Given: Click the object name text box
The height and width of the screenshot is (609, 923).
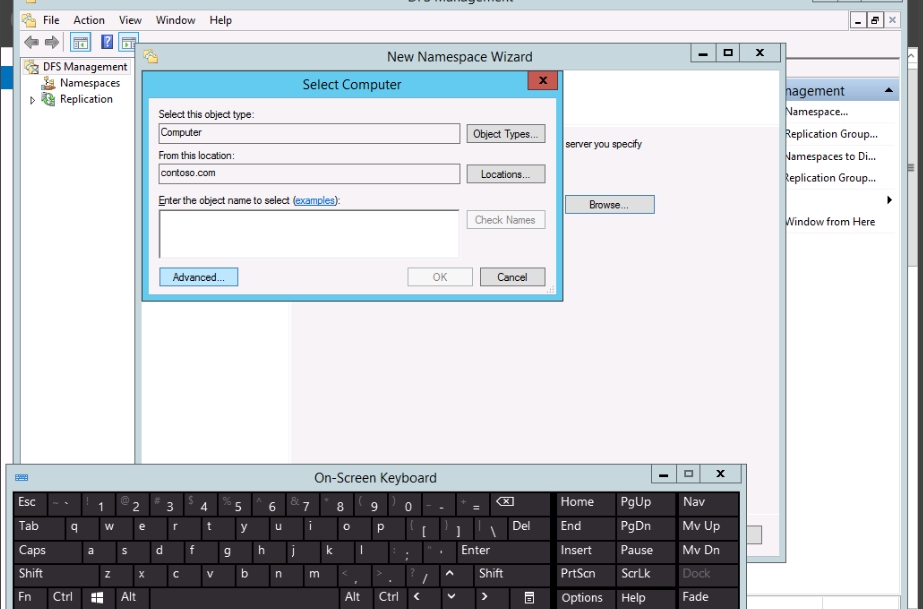Looking at the screenshot, I should [x=308, y=233].
